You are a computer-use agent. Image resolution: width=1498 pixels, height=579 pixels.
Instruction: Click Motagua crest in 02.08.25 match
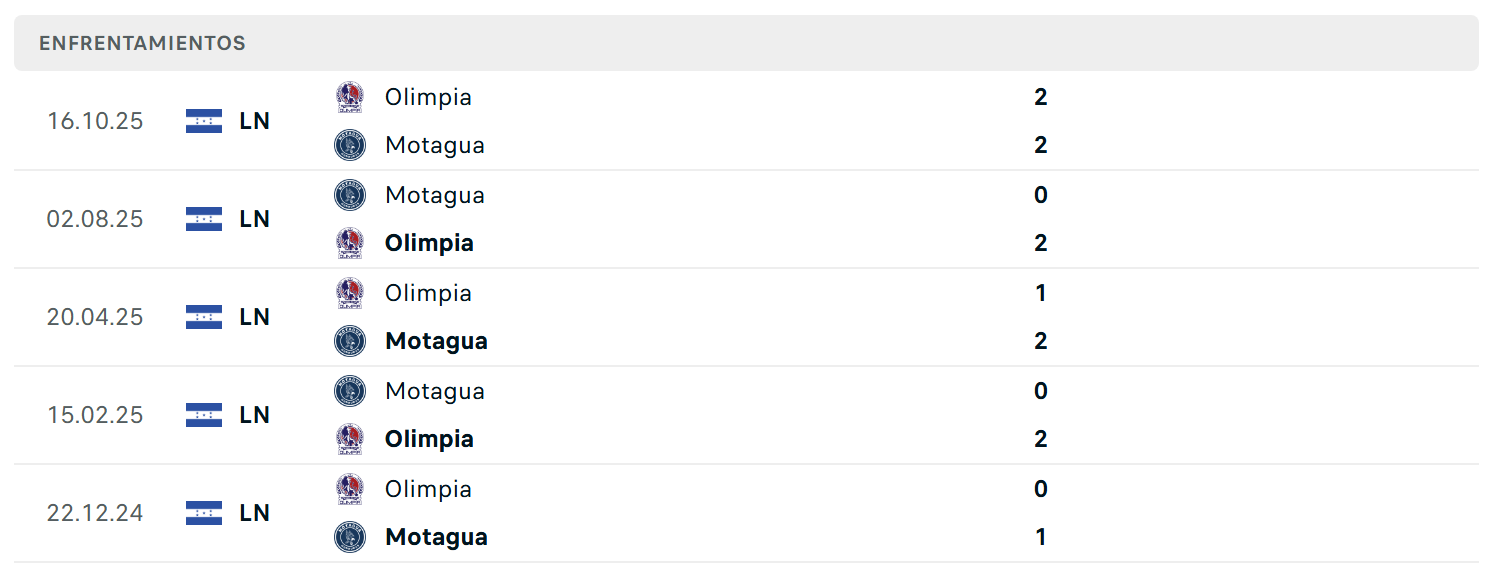pyautogui.click(x=350, y=195)
